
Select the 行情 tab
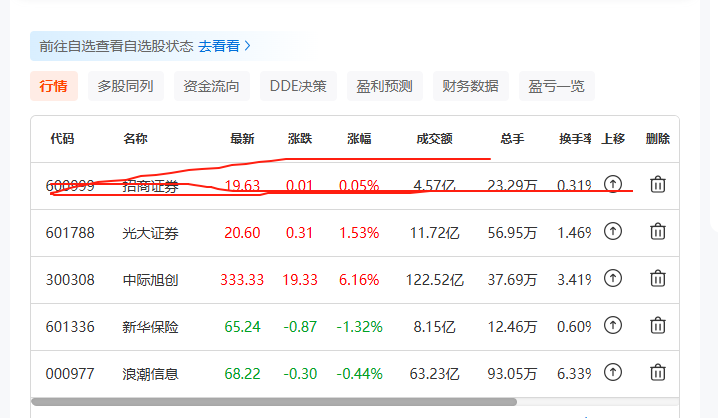click(x=54, y=86)
